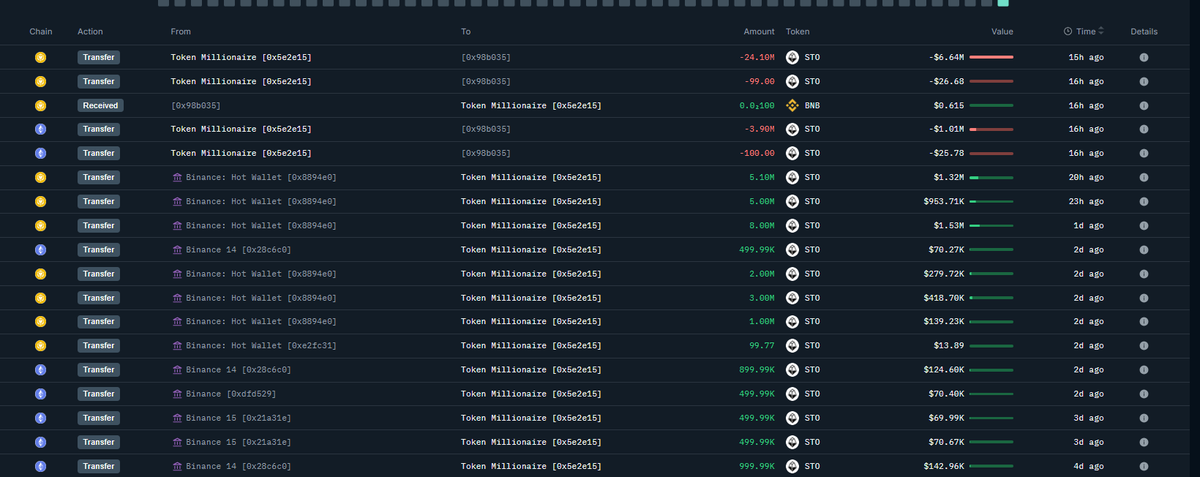Click the Details column header

click(1144, 32)
